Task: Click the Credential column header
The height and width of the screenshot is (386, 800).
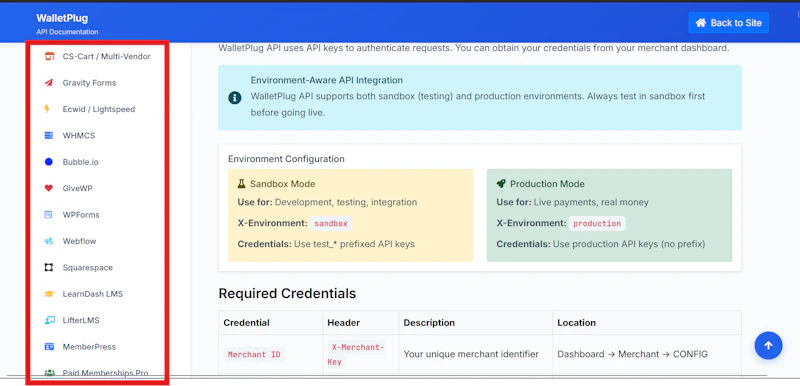Action: 246,323
